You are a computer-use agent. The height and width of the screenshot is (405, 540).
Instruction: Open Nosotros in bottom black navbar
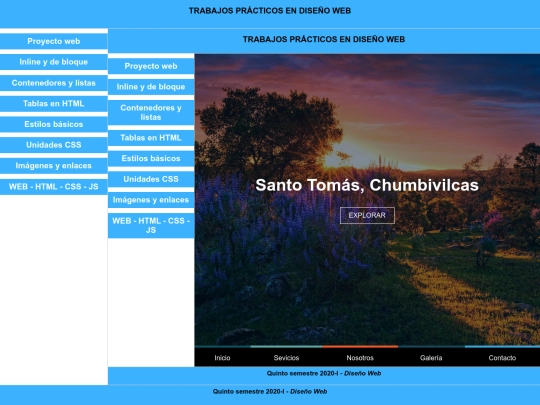[x=360, y=358]
